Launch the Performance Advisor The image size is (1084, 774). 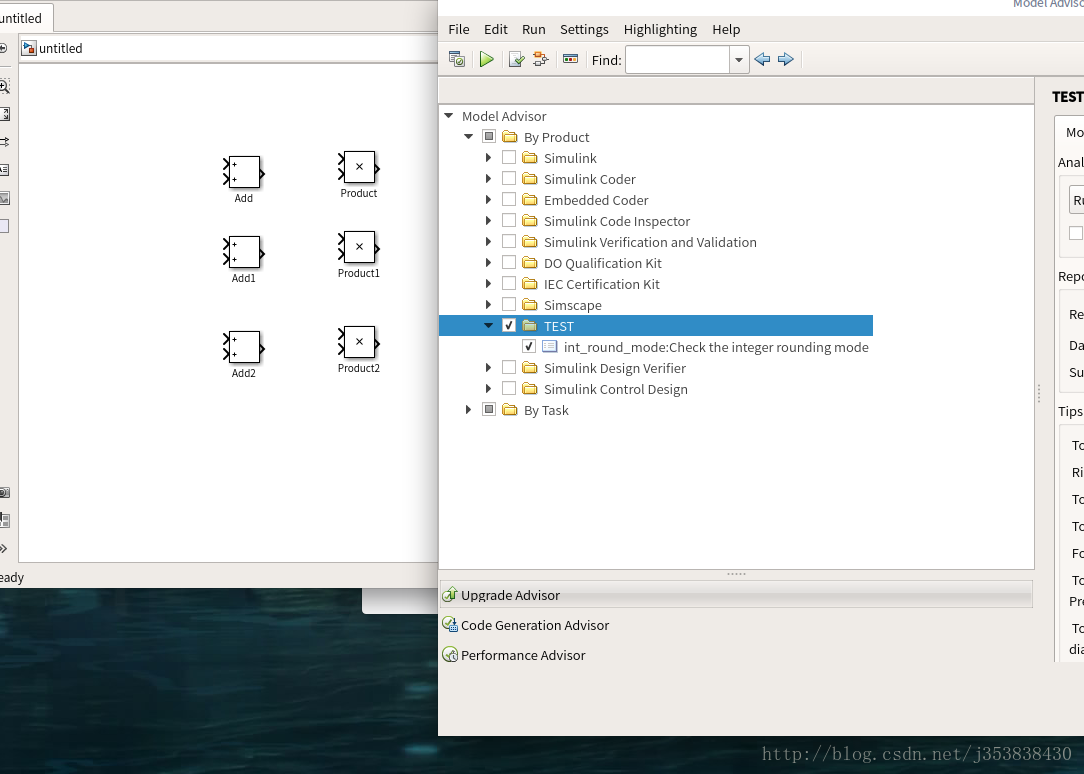coord(522,655)
